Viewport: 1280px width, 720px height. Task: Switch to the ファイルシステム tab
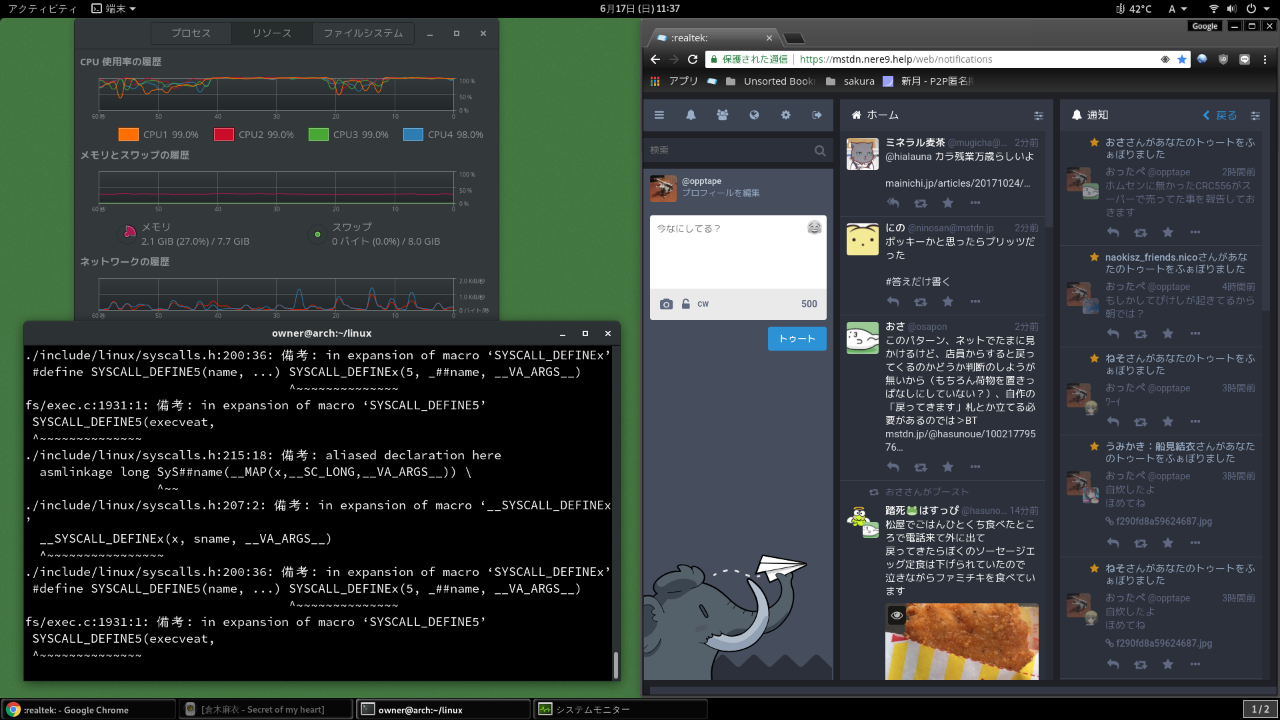coord(362,33)
